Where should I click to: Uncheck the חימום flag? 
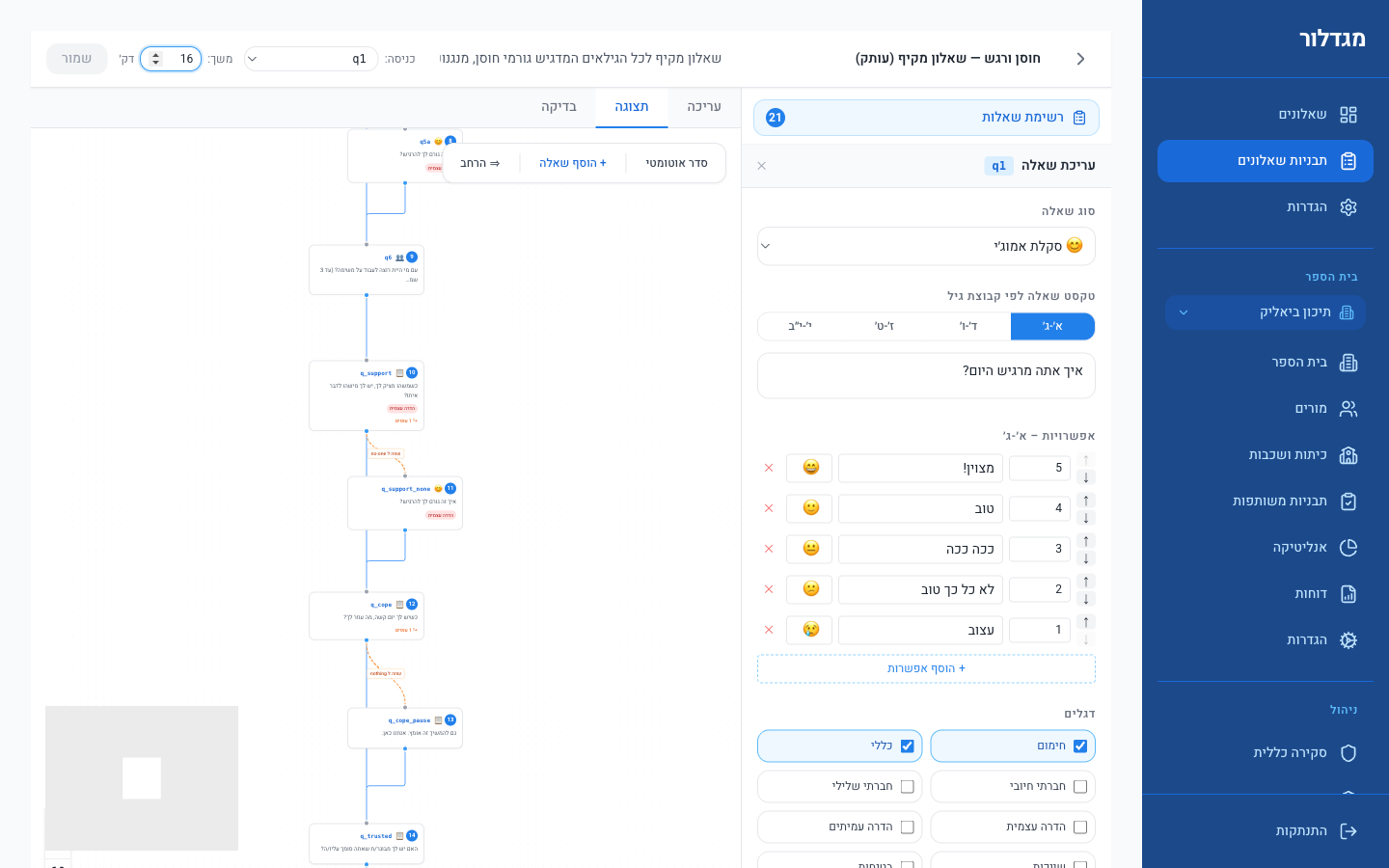[x=1080, y=746]
